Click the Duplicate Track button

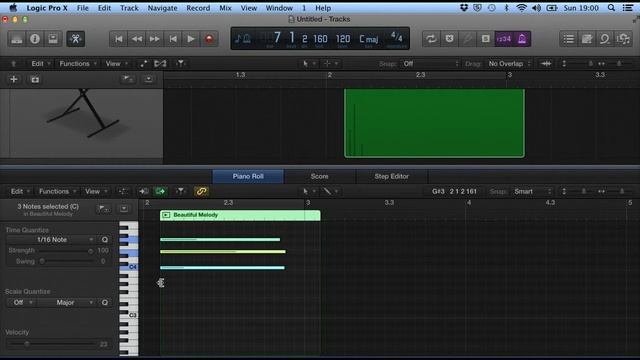35,79
